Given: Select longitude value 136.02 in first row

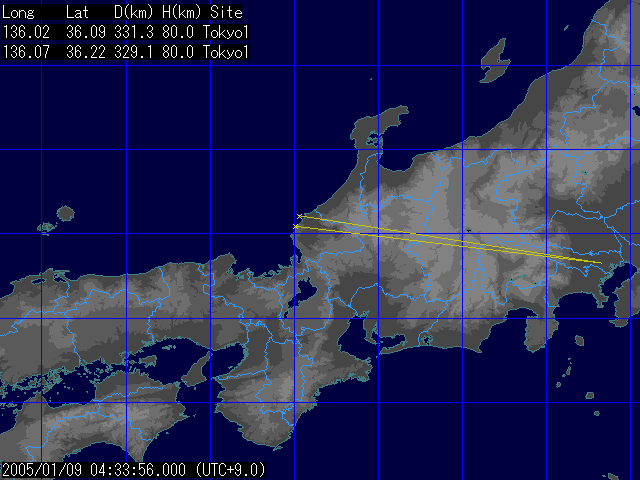Looking at the screenshot, I should 24,32.
